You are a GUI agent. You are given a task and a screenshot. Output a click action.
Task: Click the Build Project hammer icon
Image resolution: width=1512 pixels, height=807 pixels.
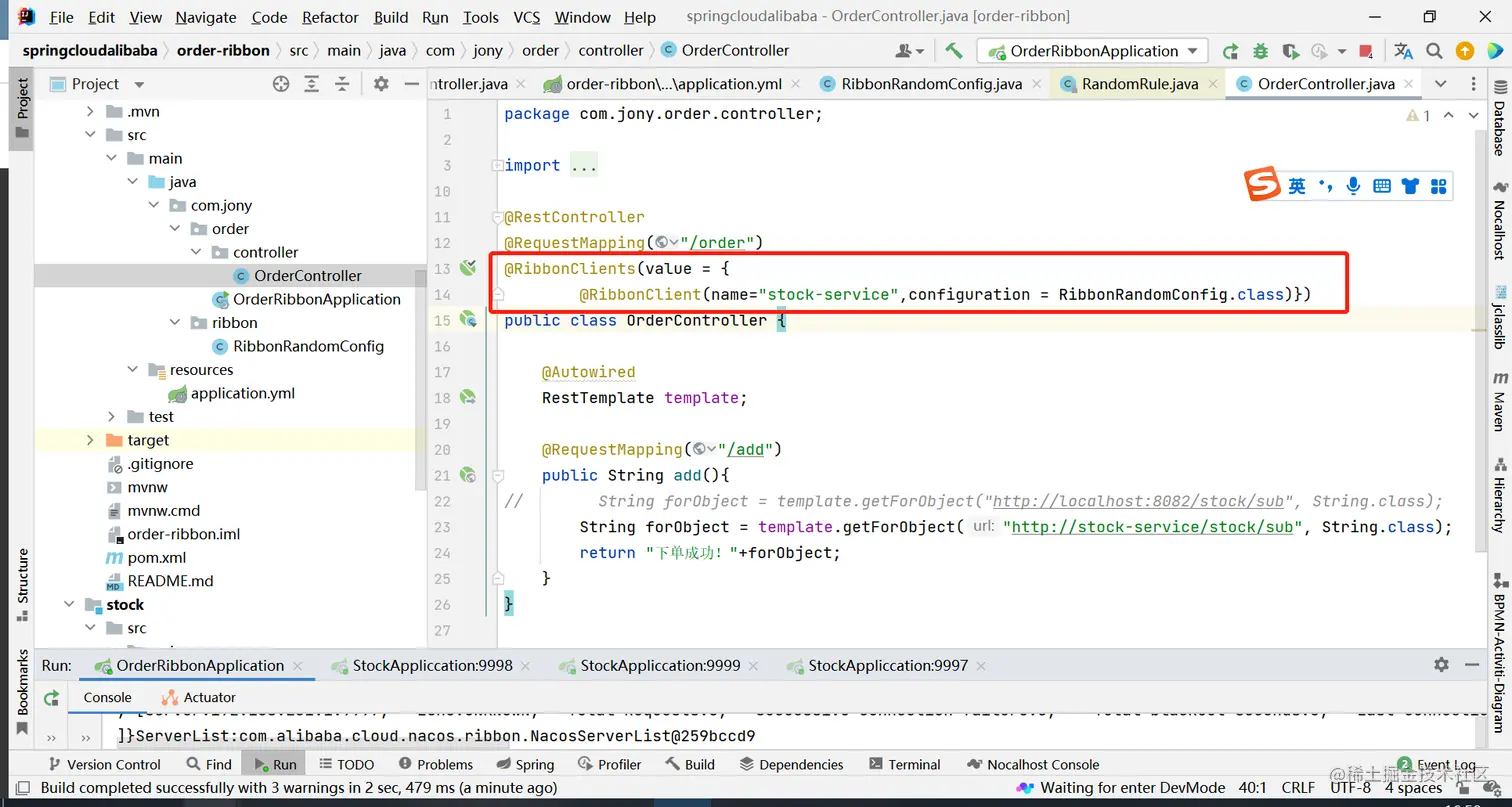pyautogui.click(x=954, y=51)
